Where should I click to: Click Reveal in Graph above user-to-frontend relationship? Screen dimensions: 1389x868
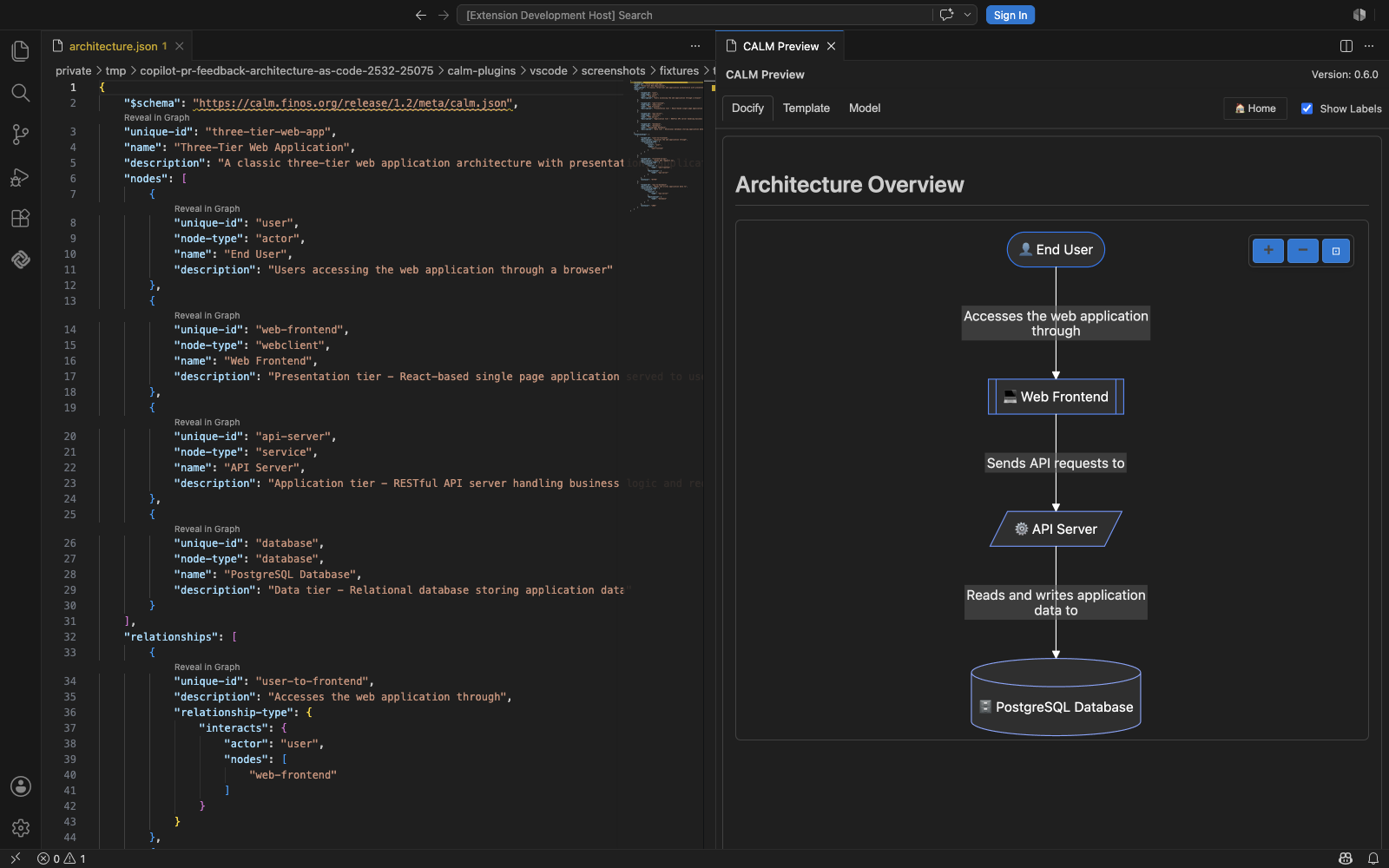(x=207, y=667)
